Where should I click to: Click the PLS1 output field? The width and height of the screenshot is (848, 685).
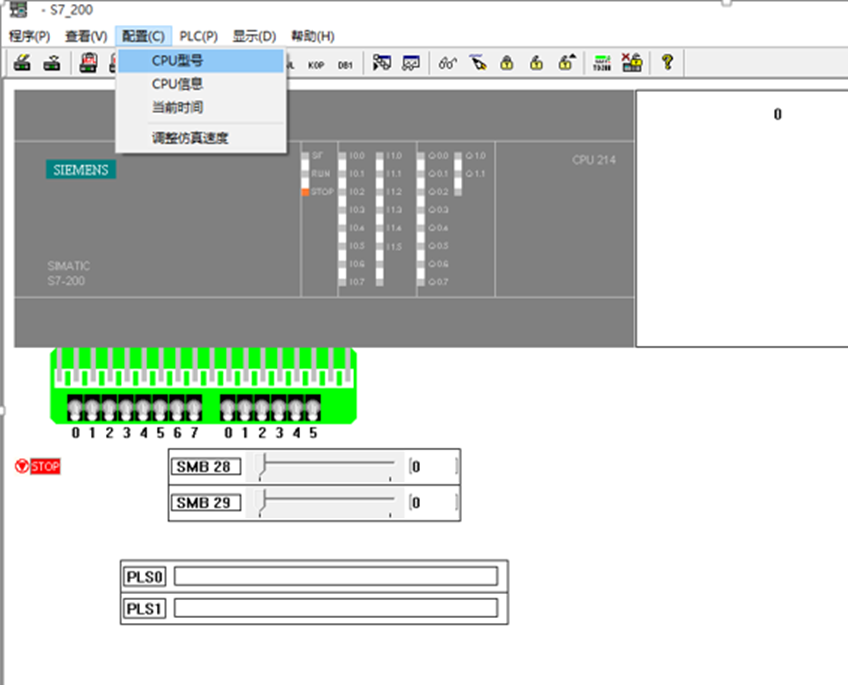pos(336,608)
